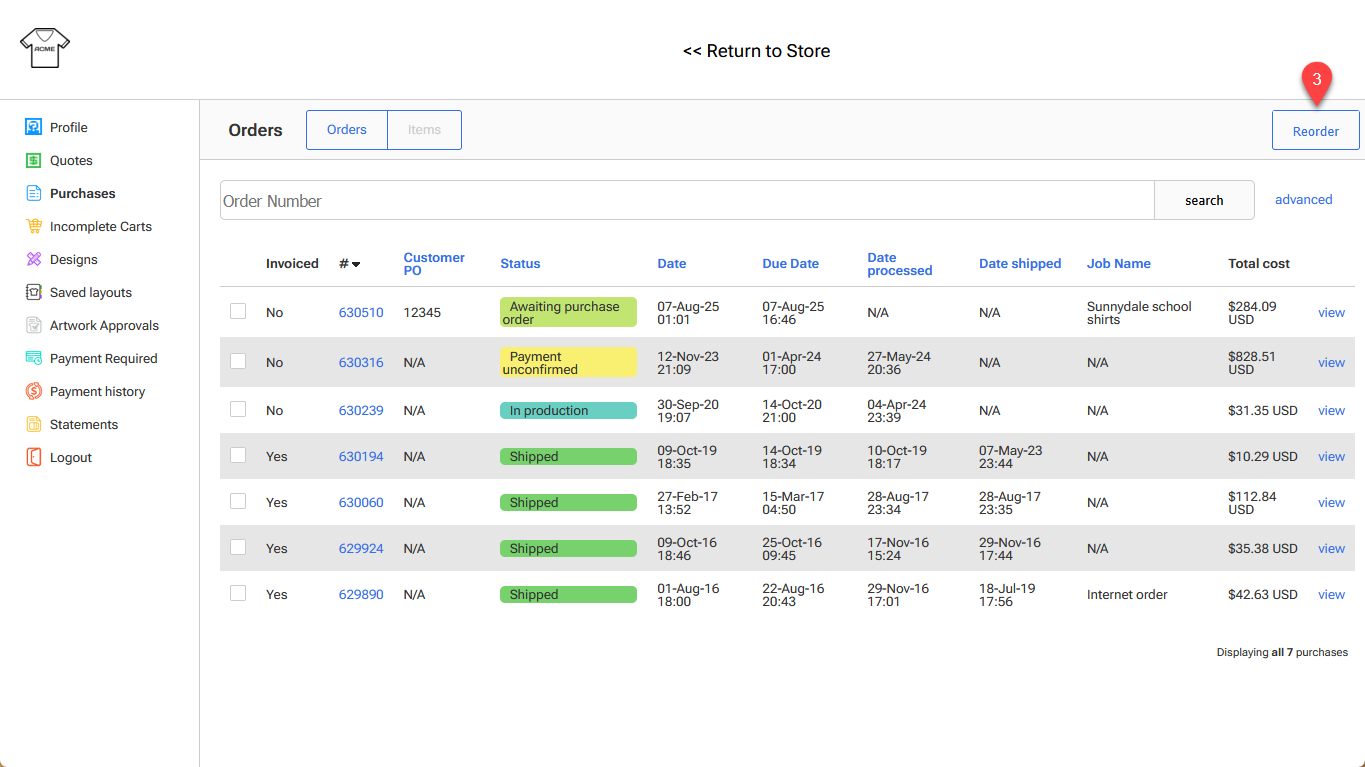Screen dimensions: 1365x767
Task: Sort by order number column arrow
Action: pos(356,264)
